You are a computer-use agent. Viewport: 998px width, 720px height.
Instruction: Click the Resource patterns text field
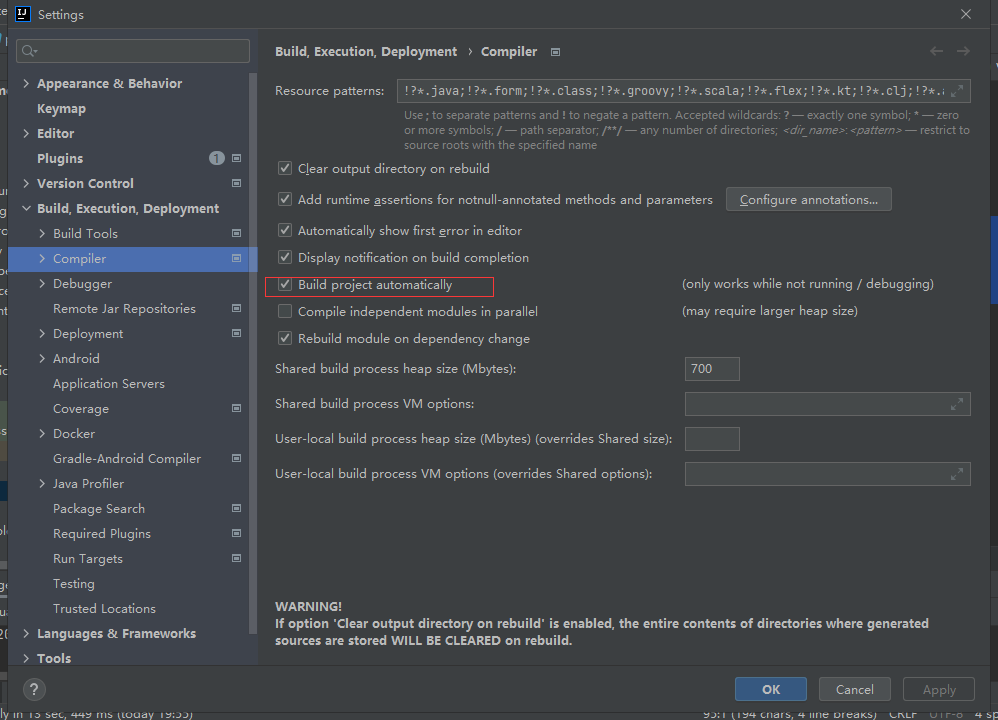tap(684, 91)
